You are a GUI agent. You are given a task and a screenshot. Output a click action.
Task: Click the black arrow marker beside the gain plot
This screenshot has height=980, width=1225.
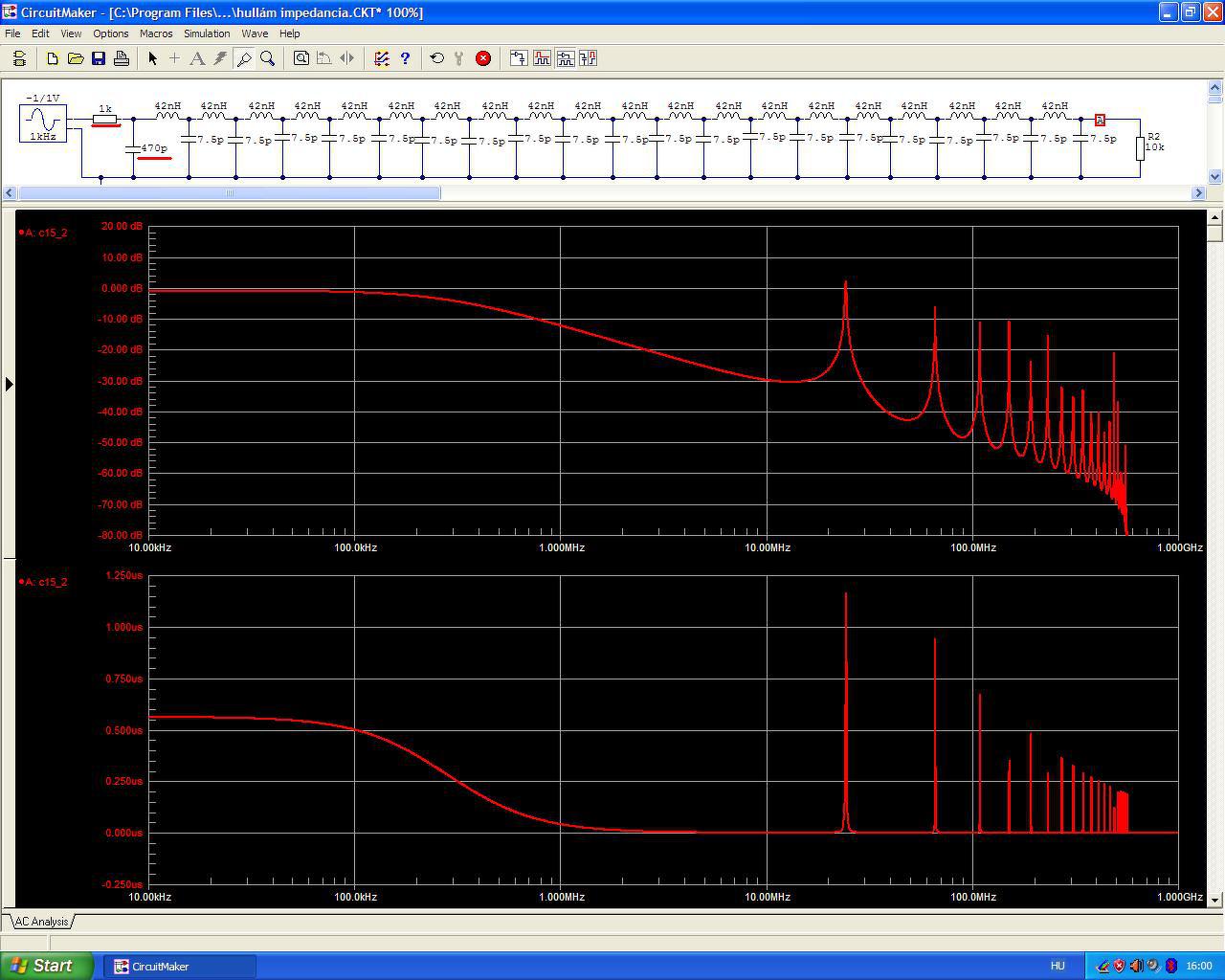pyautogui.click(x=10, y=384)
